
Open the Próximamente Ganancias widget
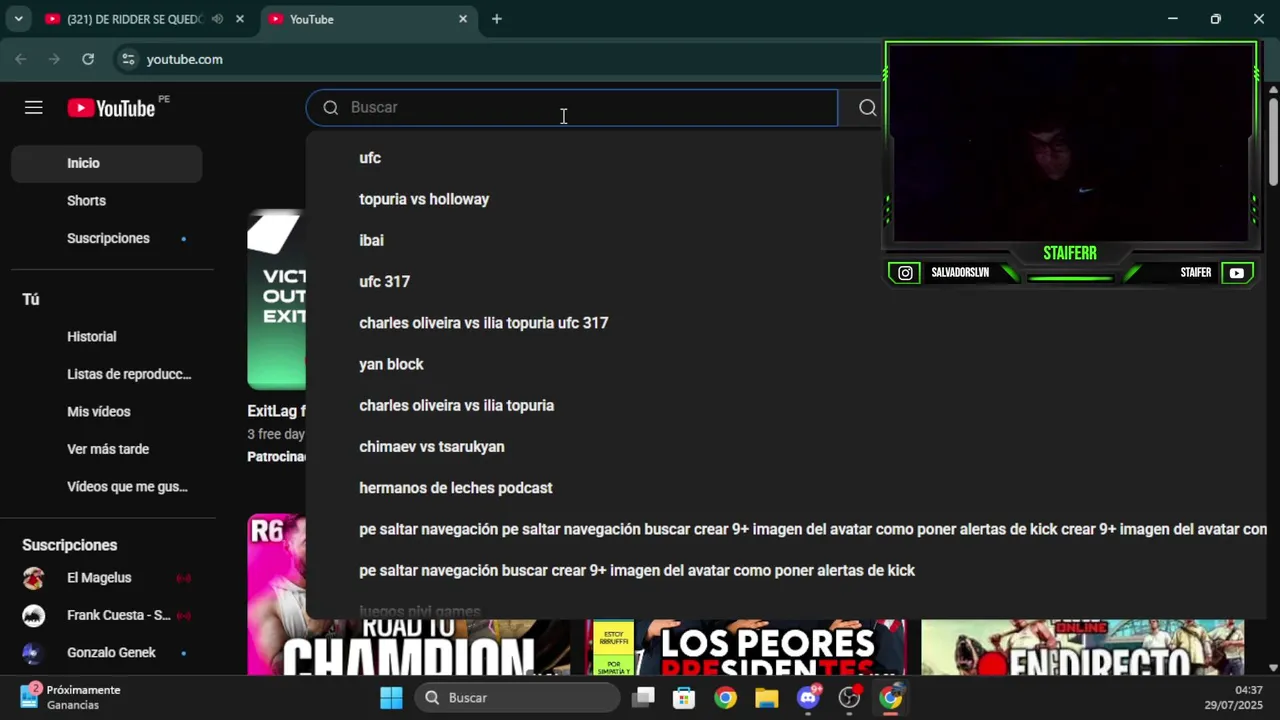click(x=70, y=697)
